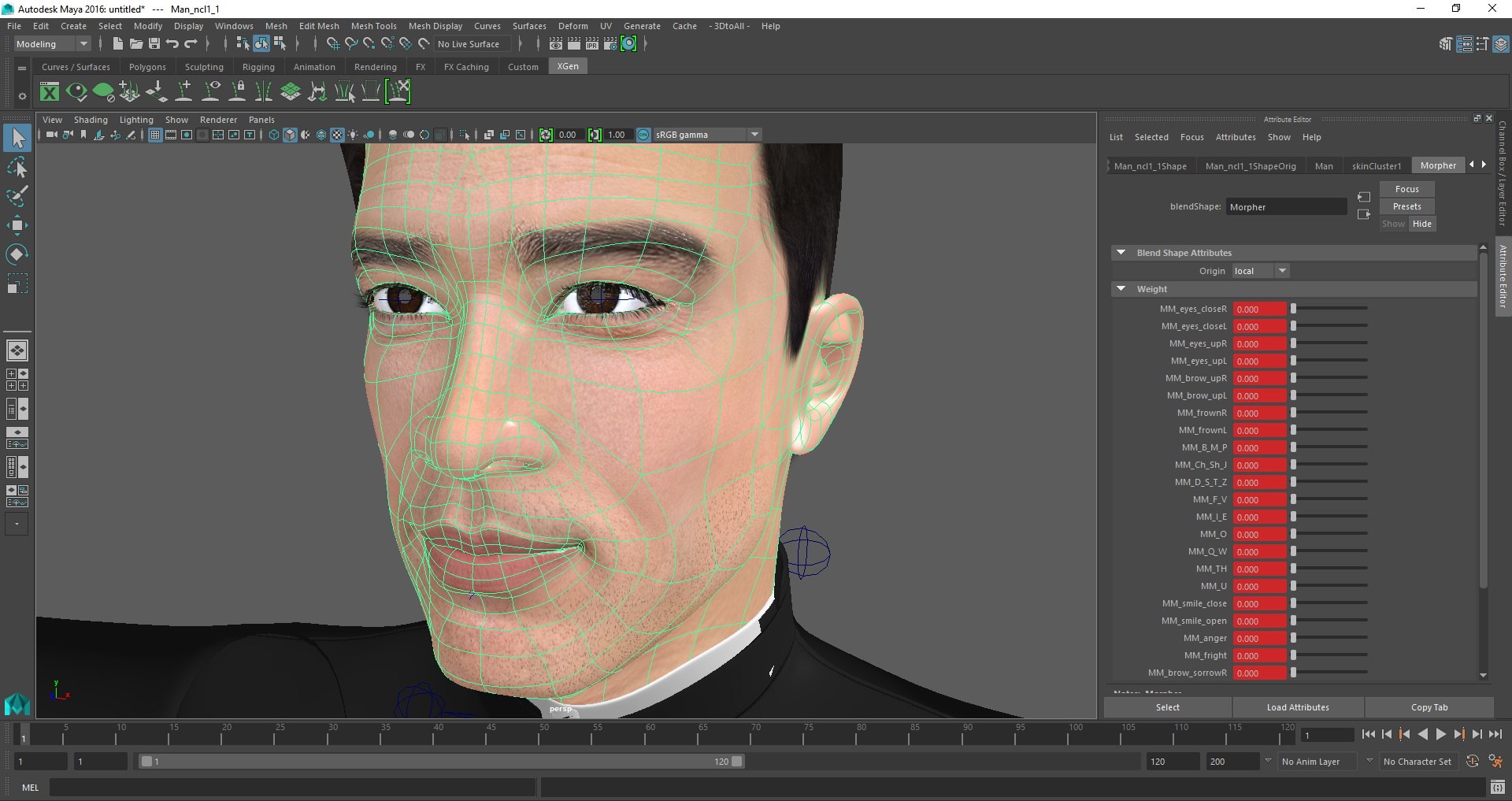Activate the Scale tool
This screenshot has height=801, width=1512.
pyautogui.click(x=17, y=283)
